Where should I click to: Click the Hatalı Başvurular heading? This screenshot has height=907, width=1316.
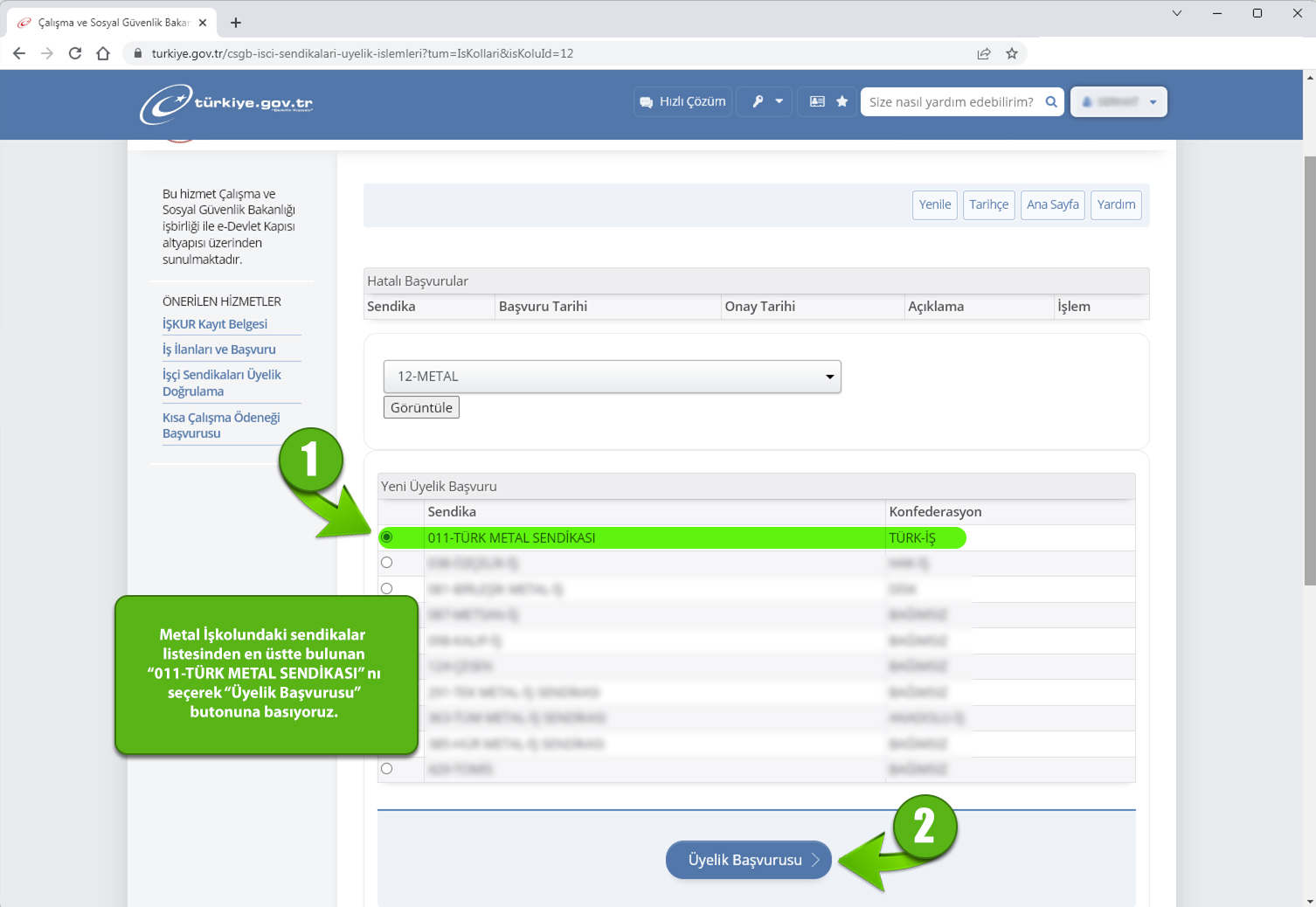(418, 281)
